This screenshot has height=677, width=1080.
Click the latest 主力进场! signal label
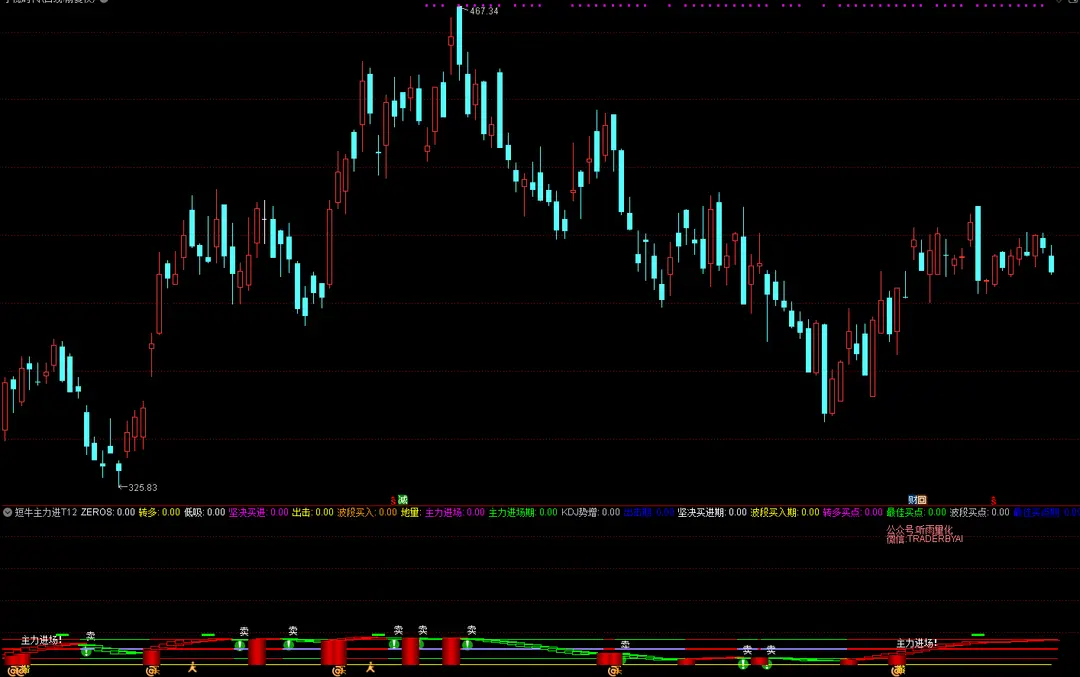click(x=916, y=643)
